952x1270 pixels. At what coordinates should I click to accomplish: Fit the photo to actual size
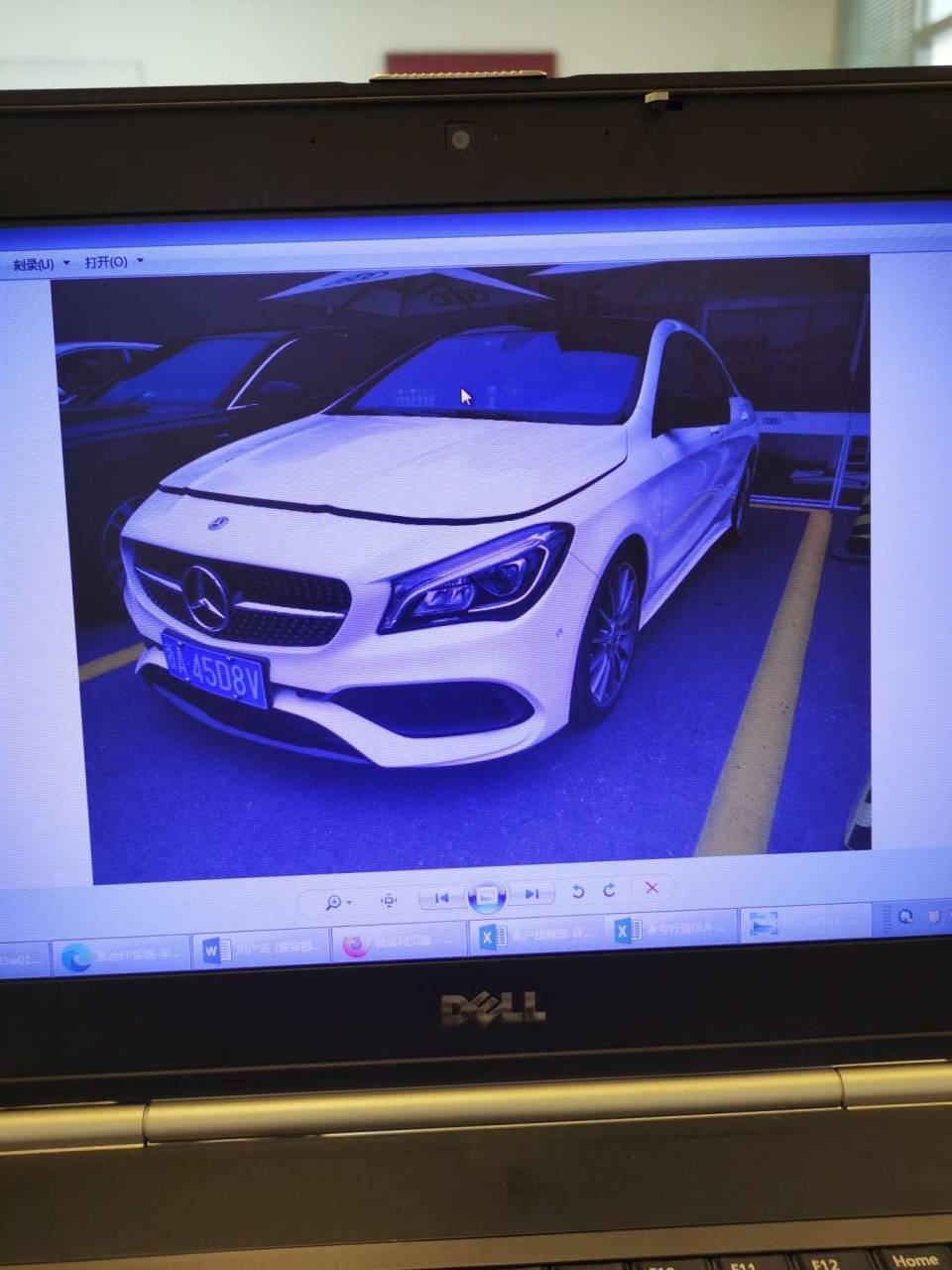pos(389,900)
